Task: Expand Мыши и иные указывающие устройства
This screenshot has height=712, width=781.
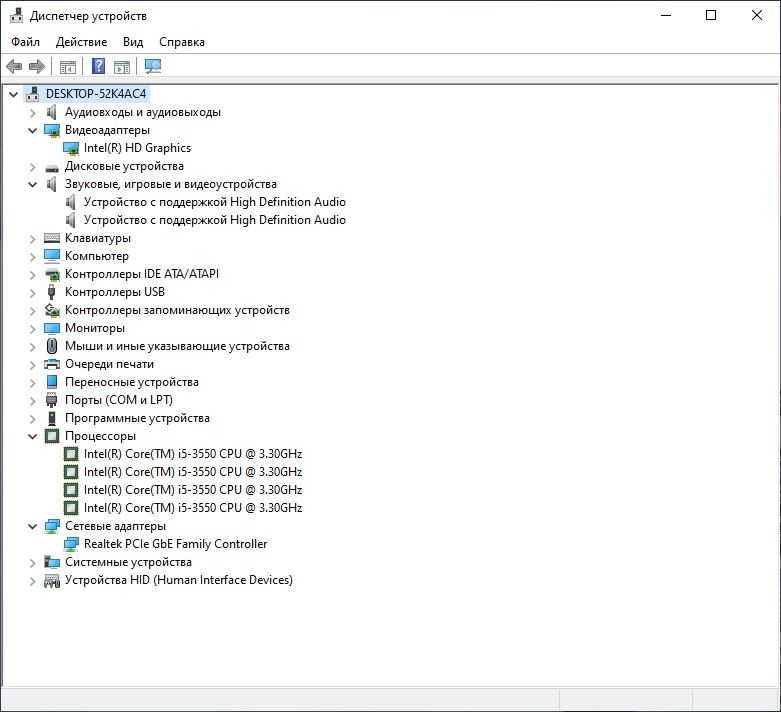Action: click(32, 346)
